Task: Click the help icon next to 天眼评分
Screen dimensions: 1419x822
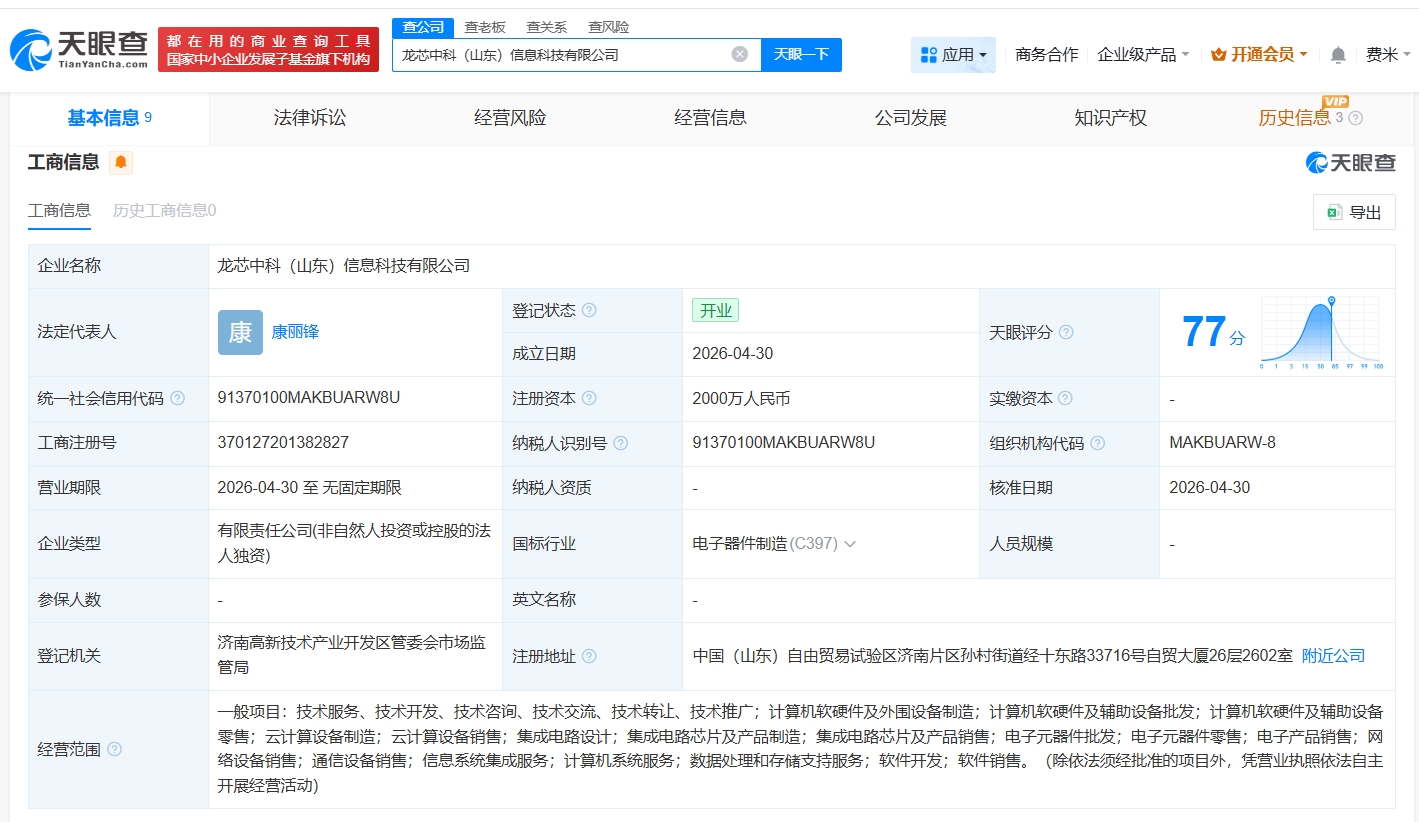Action: click(1066, 332)
